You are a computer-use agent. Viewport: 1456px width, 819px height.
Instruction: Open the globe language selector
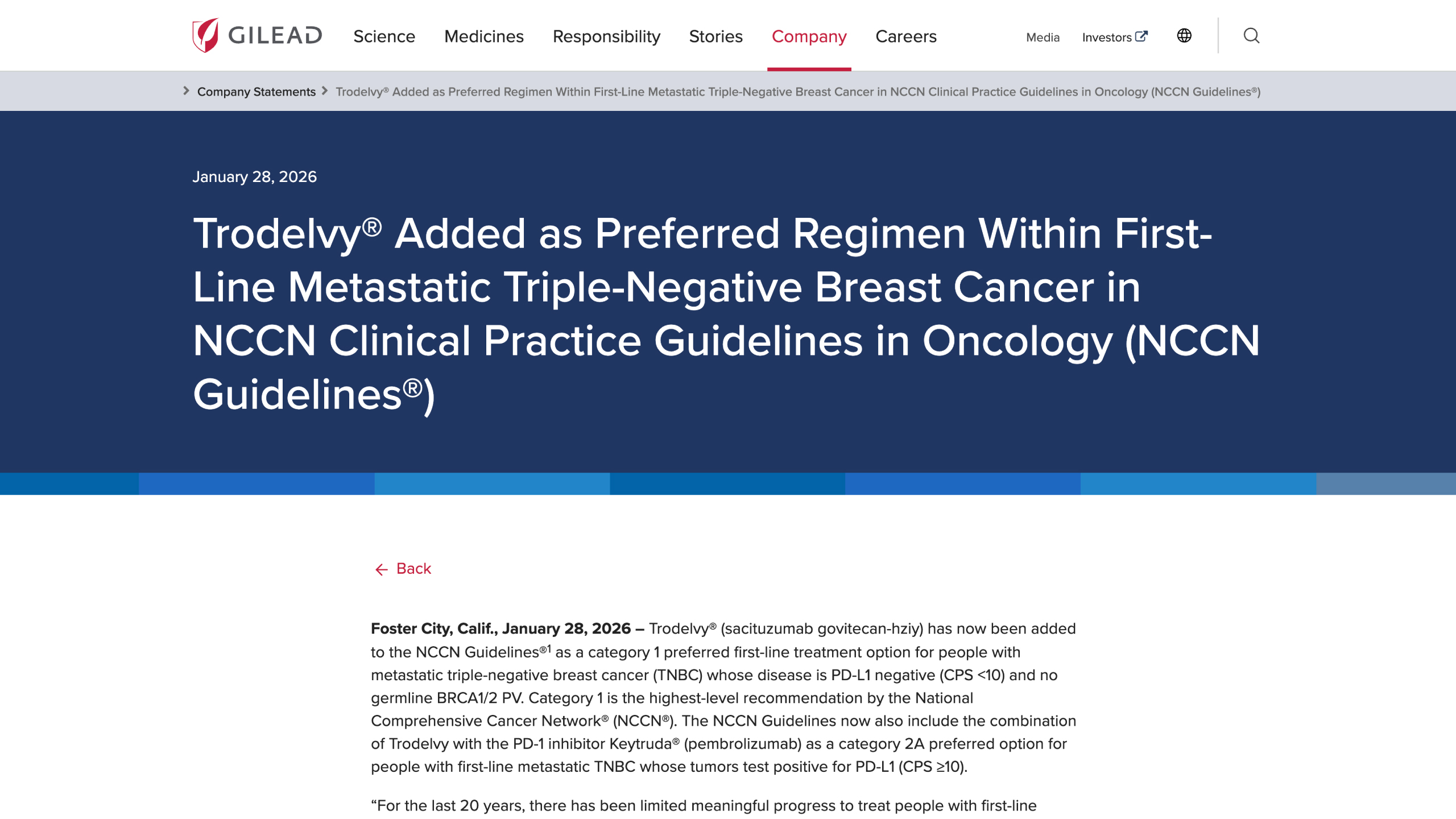click(x=1184, y=36)
